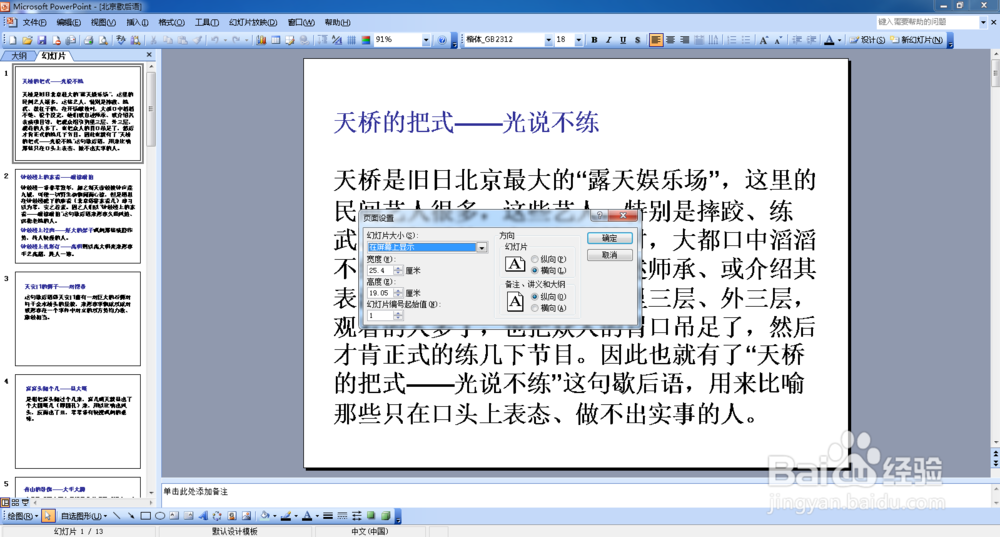Open the fill color dropdown arrow
Screen dimensions: 1000x537
point(274,516)
